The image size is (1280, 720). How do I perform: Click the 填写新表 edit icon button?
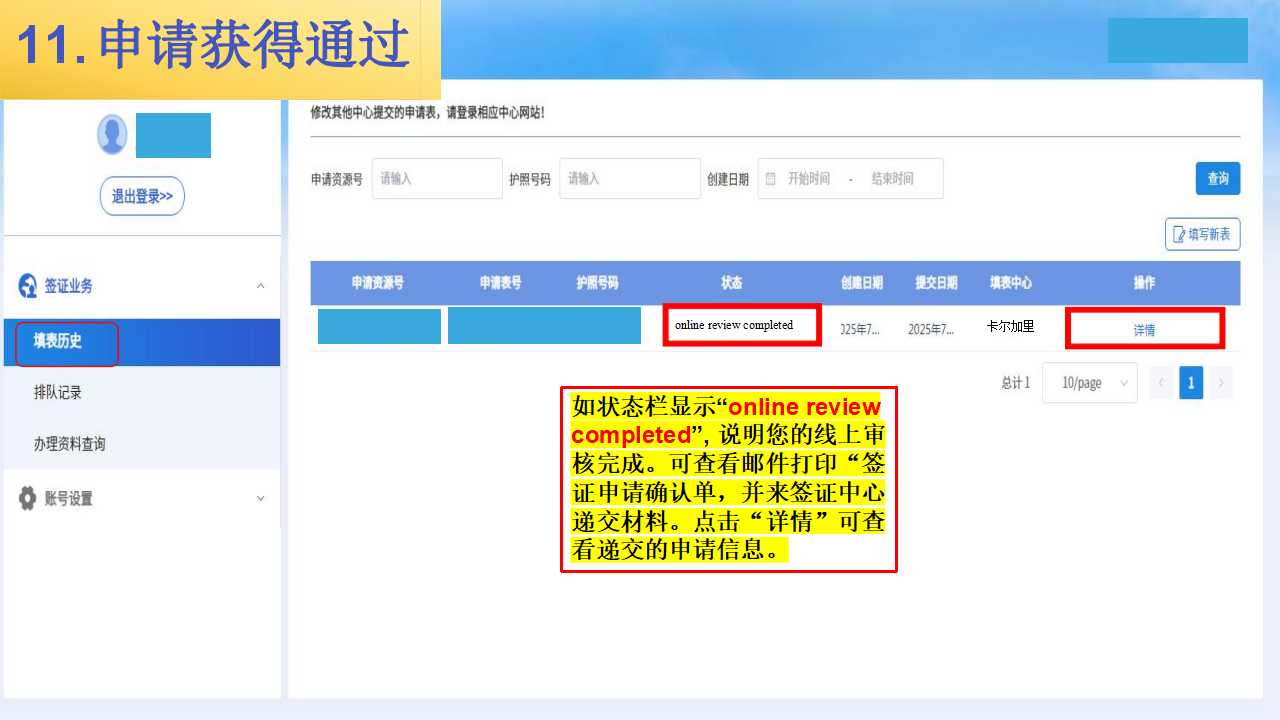click(1202, 234)
